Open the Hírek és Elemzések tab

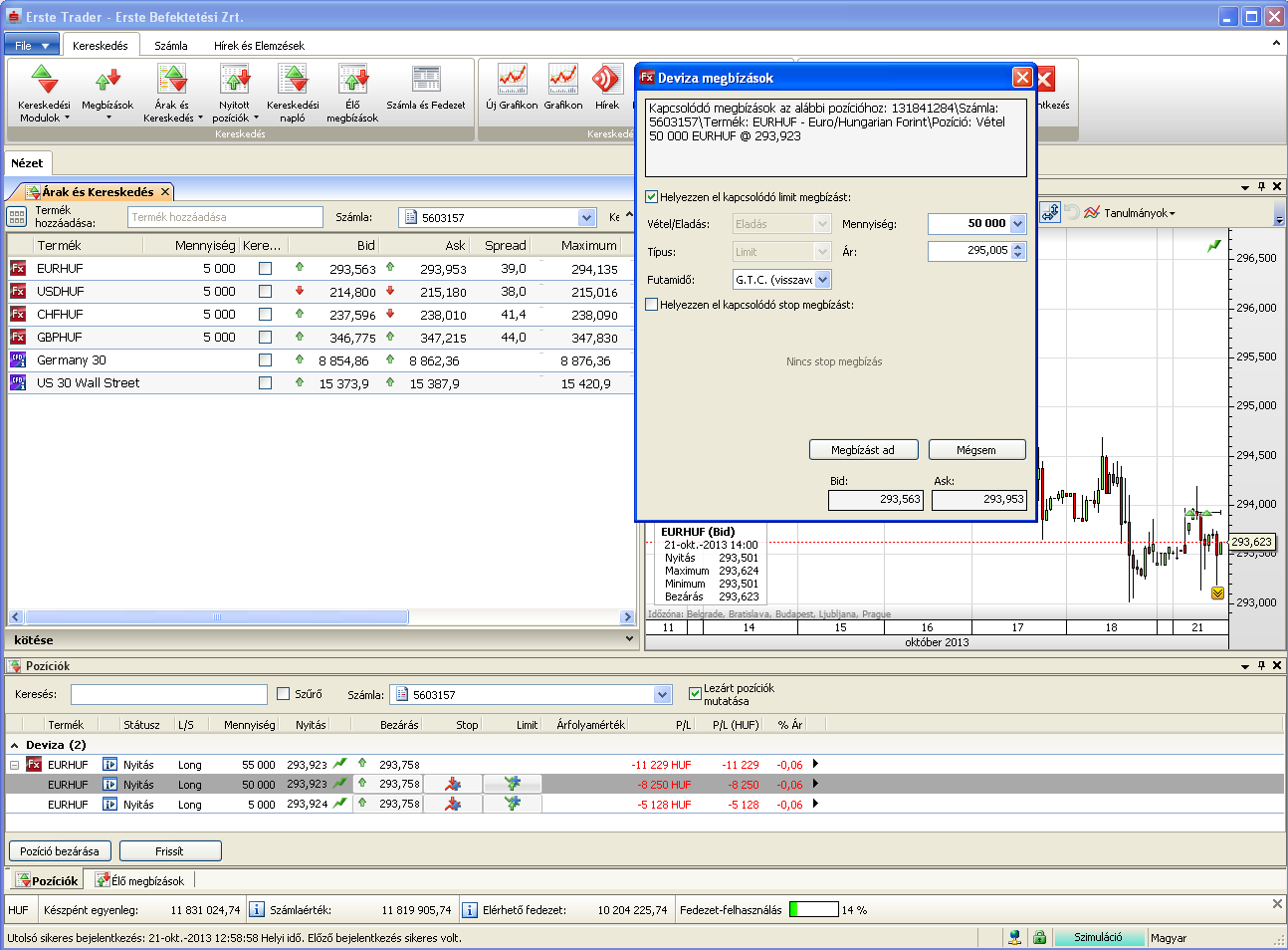pos(259,46)
